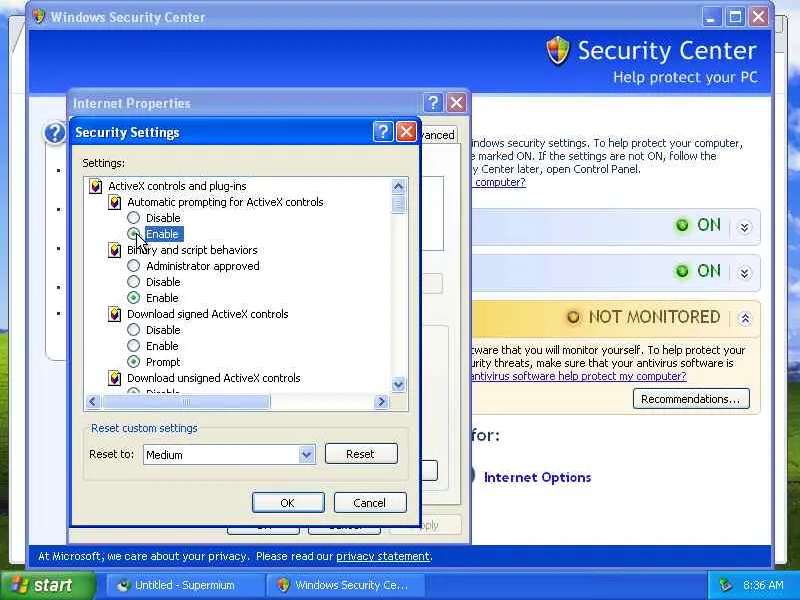Select Enable for Binary and script behaviors
Screen dimensions: 800x600
pos(134,298)
